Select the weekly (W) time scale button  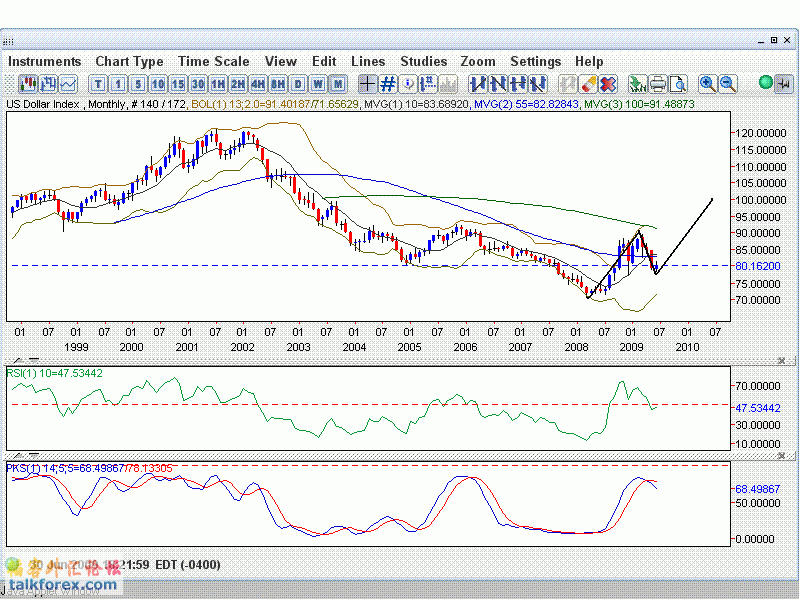(x=318, y=84)
